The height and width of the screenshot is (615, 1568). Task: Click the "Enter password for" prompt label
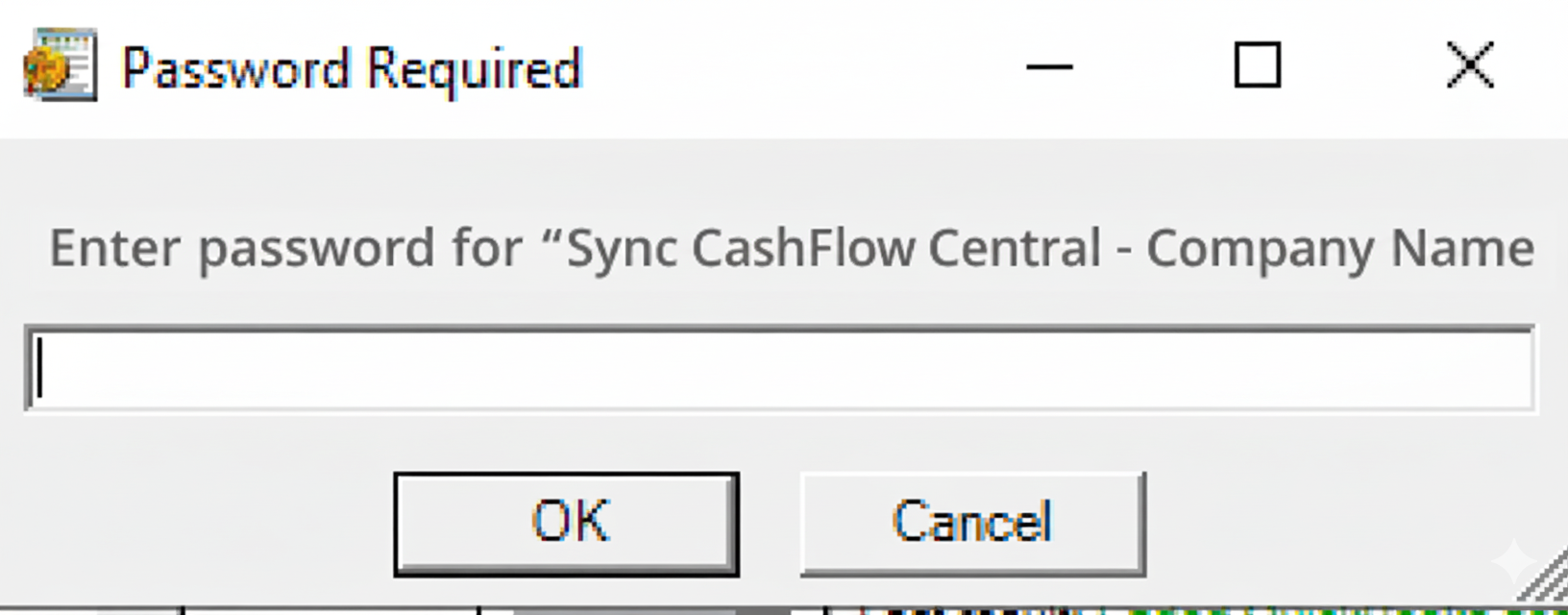[x=790, y=249]
